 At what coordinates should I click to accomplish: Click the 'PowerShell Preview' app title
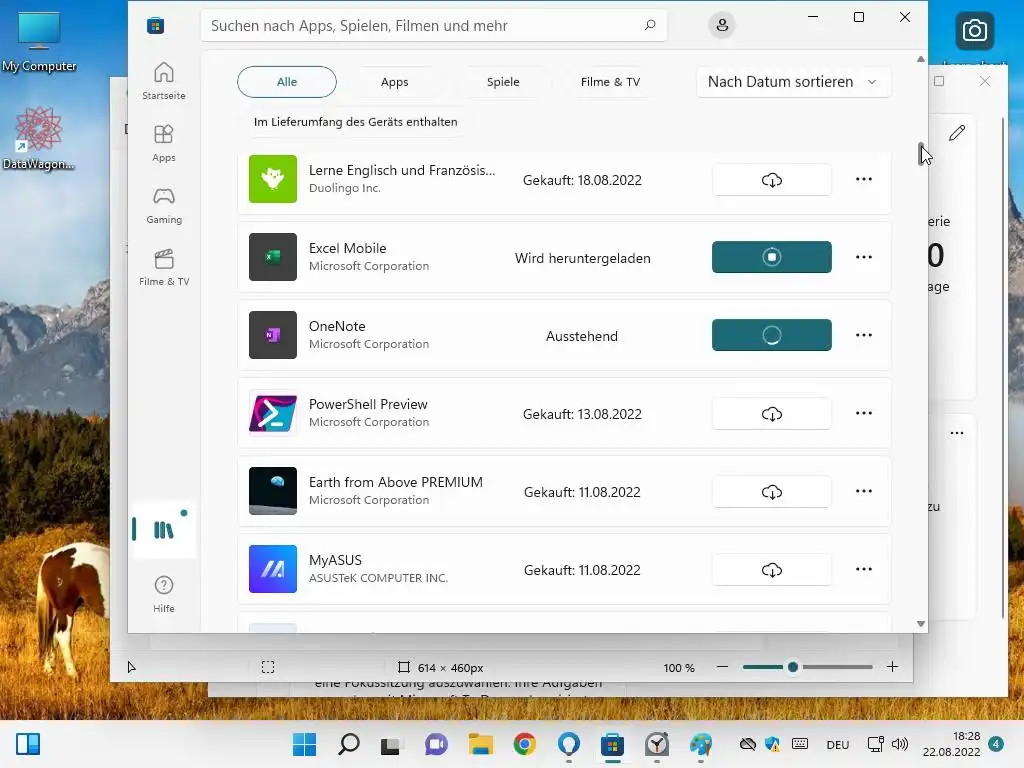[368, 404]
